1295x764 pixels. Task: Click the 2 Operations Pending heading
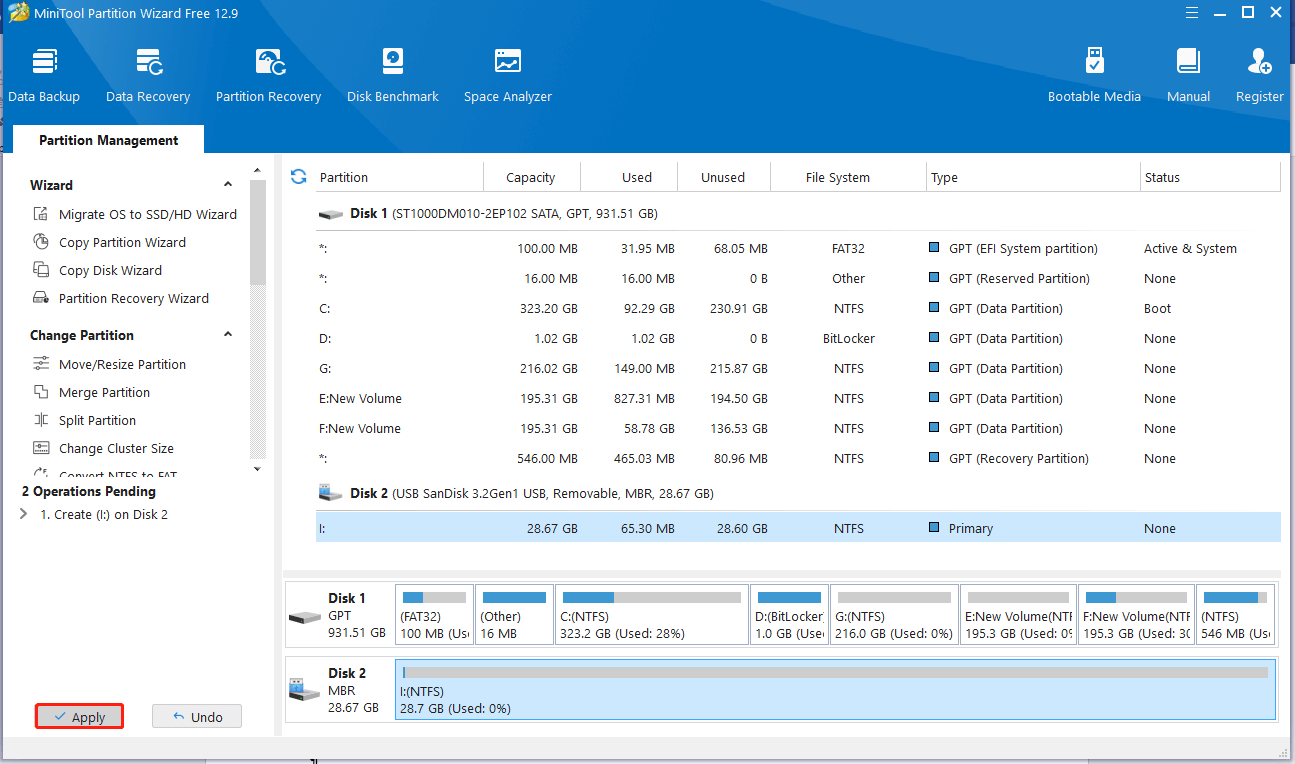pos(89,491)
